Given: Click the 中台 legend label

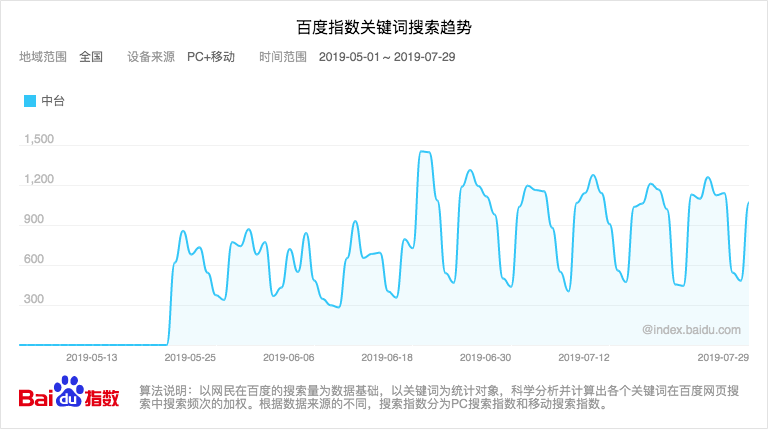Looking at the screenshot, I should click(x=53, y=101).
